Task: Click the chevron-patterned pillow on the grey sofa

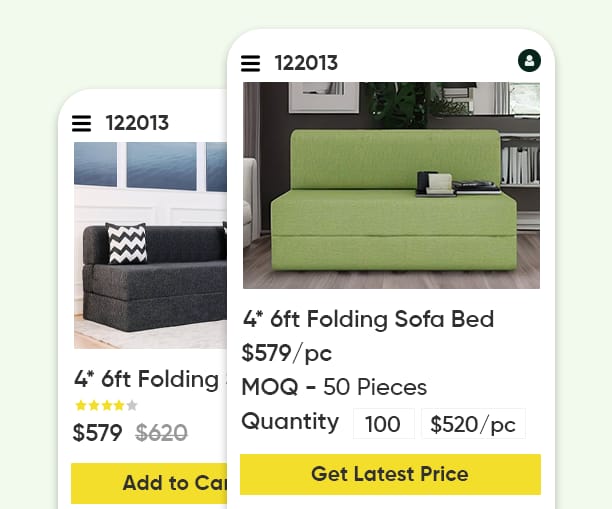Action: click(x=127, y=243)
